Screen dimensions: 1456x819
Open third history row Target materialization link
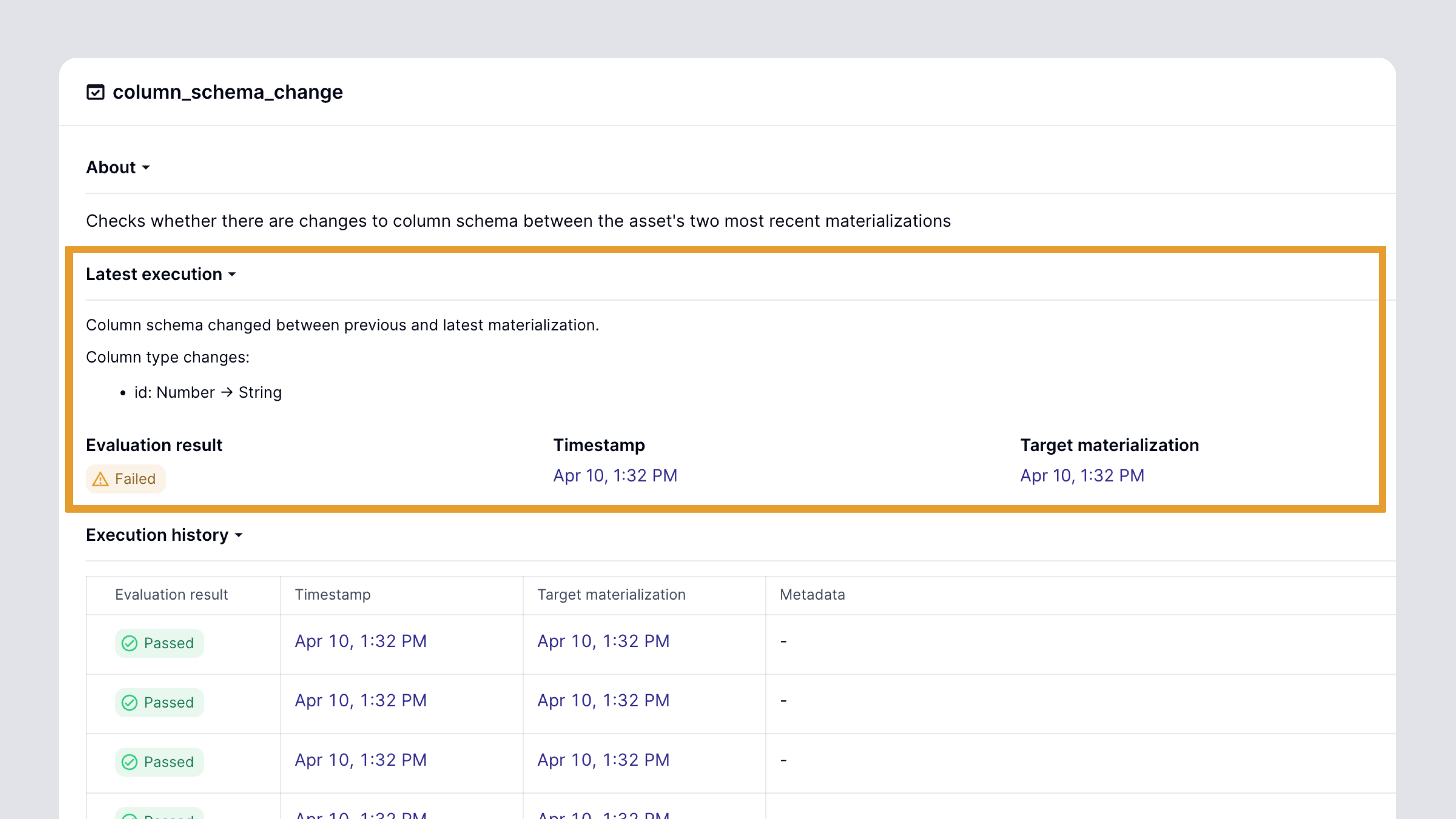point(603,759)
